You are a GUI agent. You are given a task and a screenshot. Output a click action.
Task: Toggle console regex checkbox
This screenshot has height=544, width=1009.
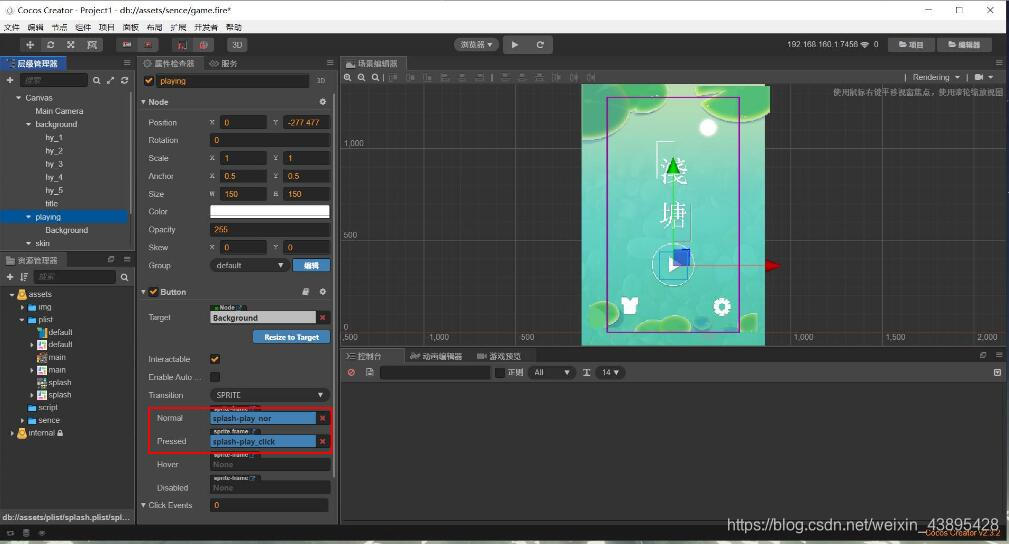(x=499, y=372)
